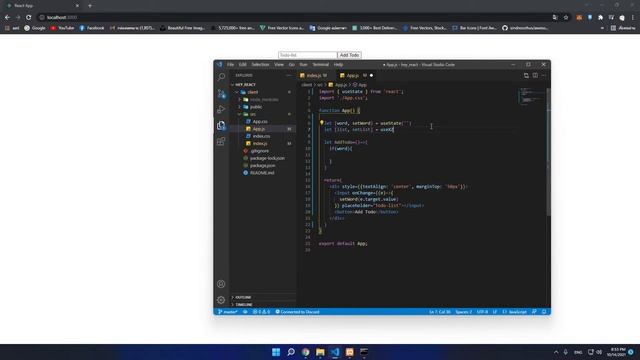
Task: Open the Terminal menu in VS Code
Action: [321, 64]
